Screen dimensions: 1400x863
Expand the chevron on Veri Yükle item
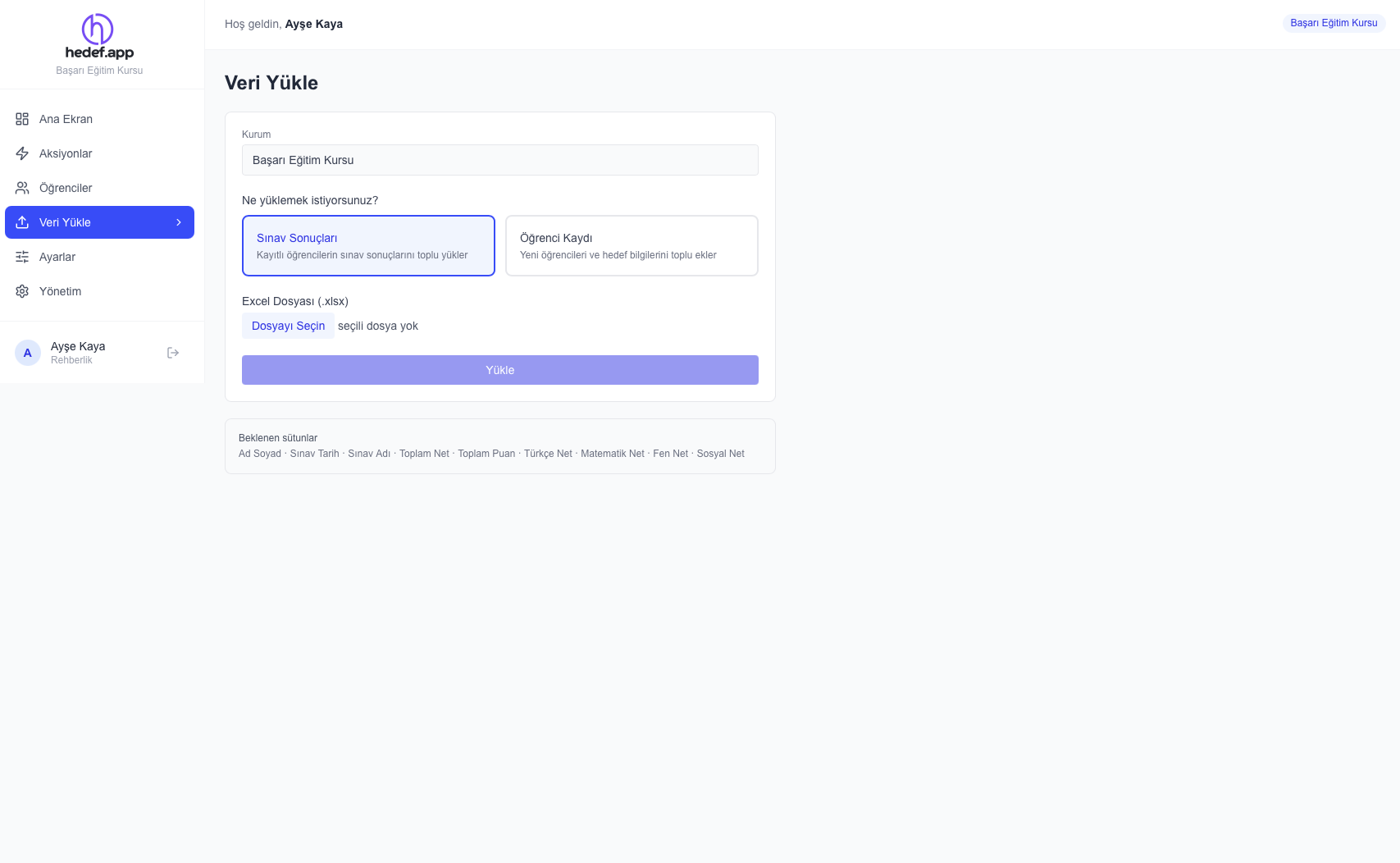179,222
